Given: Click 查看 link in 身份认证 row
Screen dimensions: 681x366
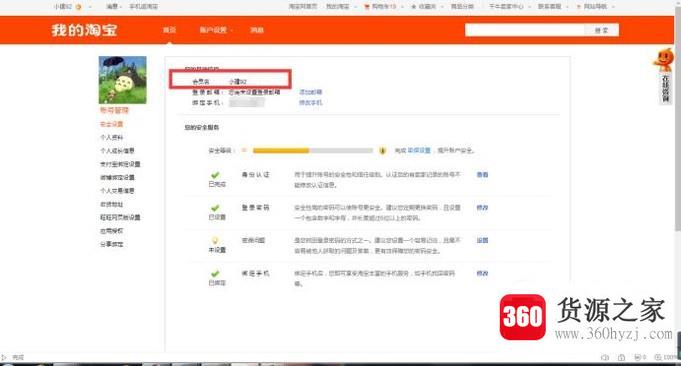Looking at the screenshot, I should (483, 175).
